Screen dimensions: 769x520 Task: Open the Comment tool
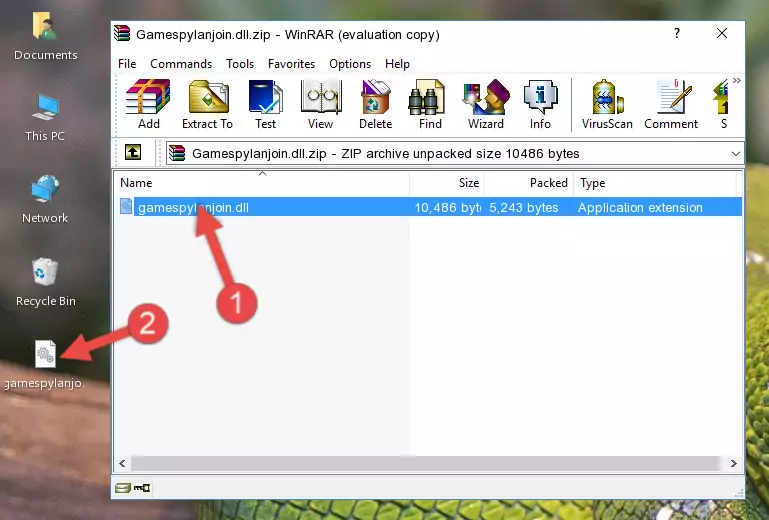(x=671, y=104)
